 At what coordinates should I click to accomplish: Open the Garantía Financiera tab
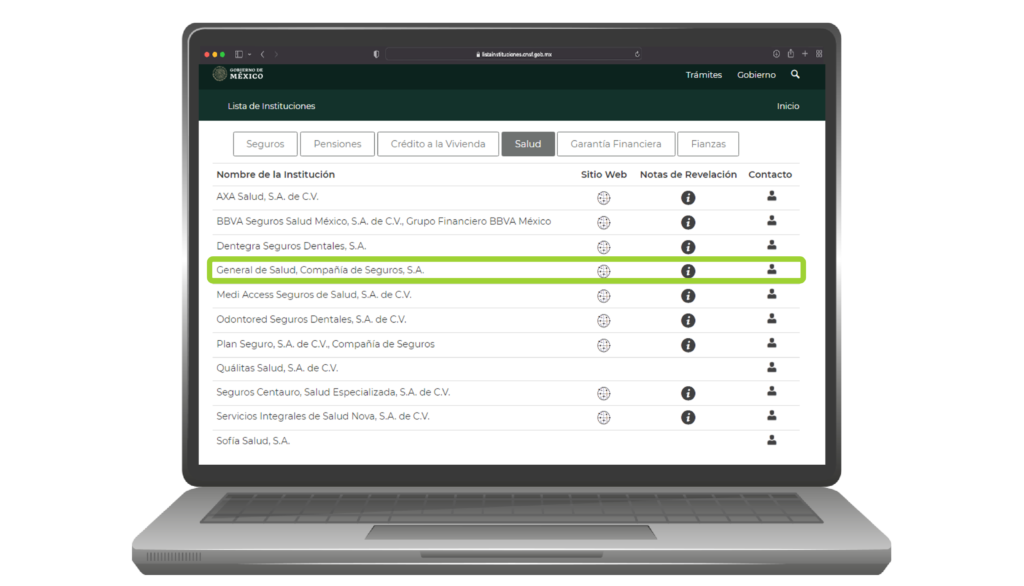coord(616,144)
